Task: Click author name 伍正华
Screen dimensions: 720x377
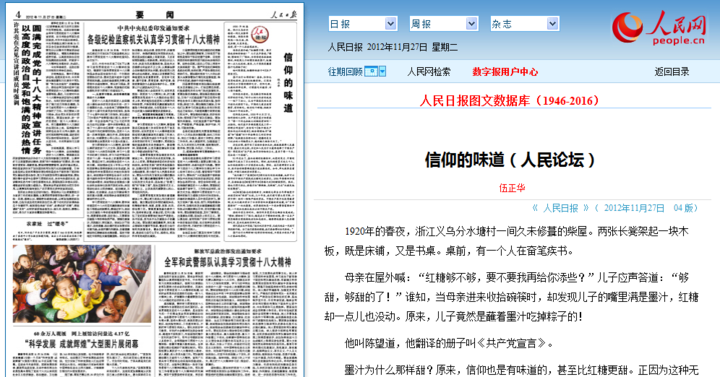Action: click(x=512, y=188)
